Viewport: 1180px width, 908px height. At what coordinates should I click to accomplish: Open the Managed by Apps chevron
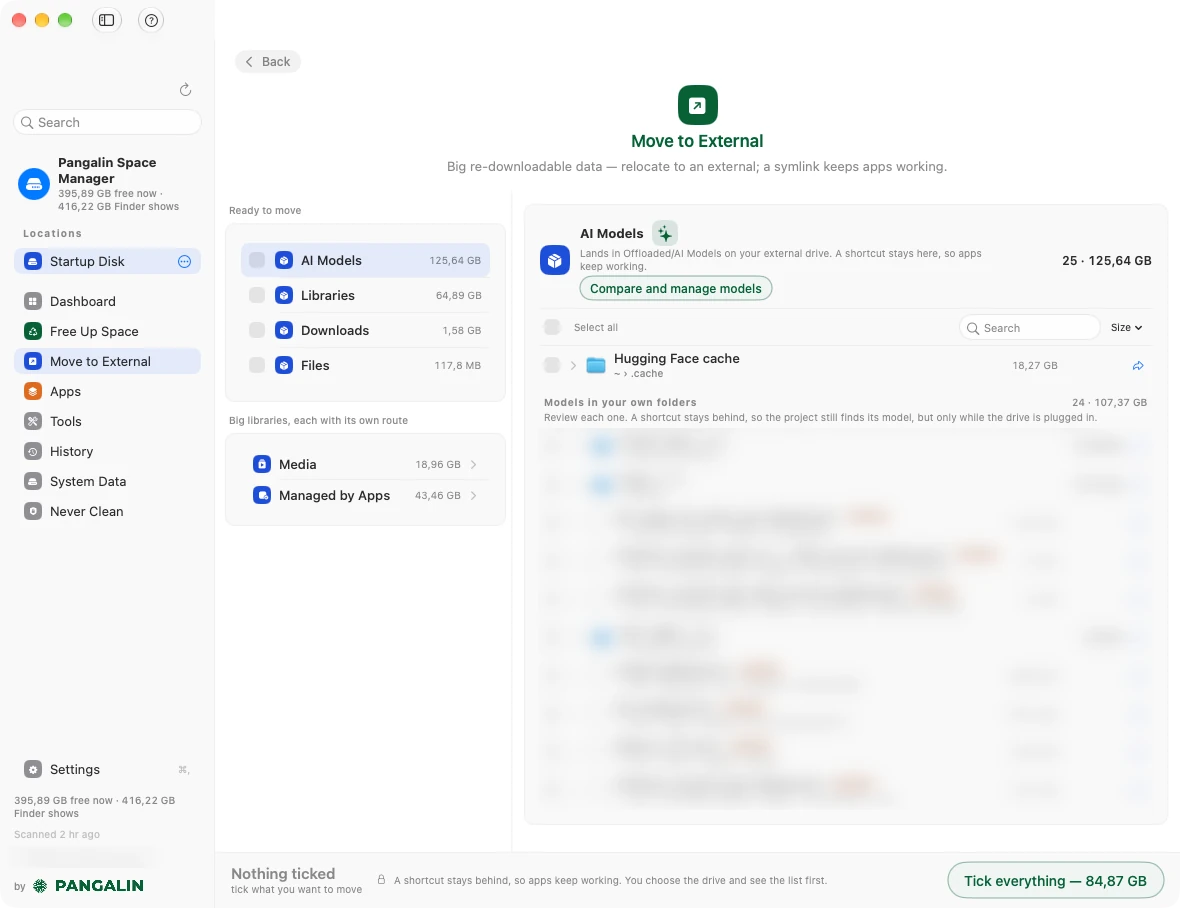click(473, 496)
